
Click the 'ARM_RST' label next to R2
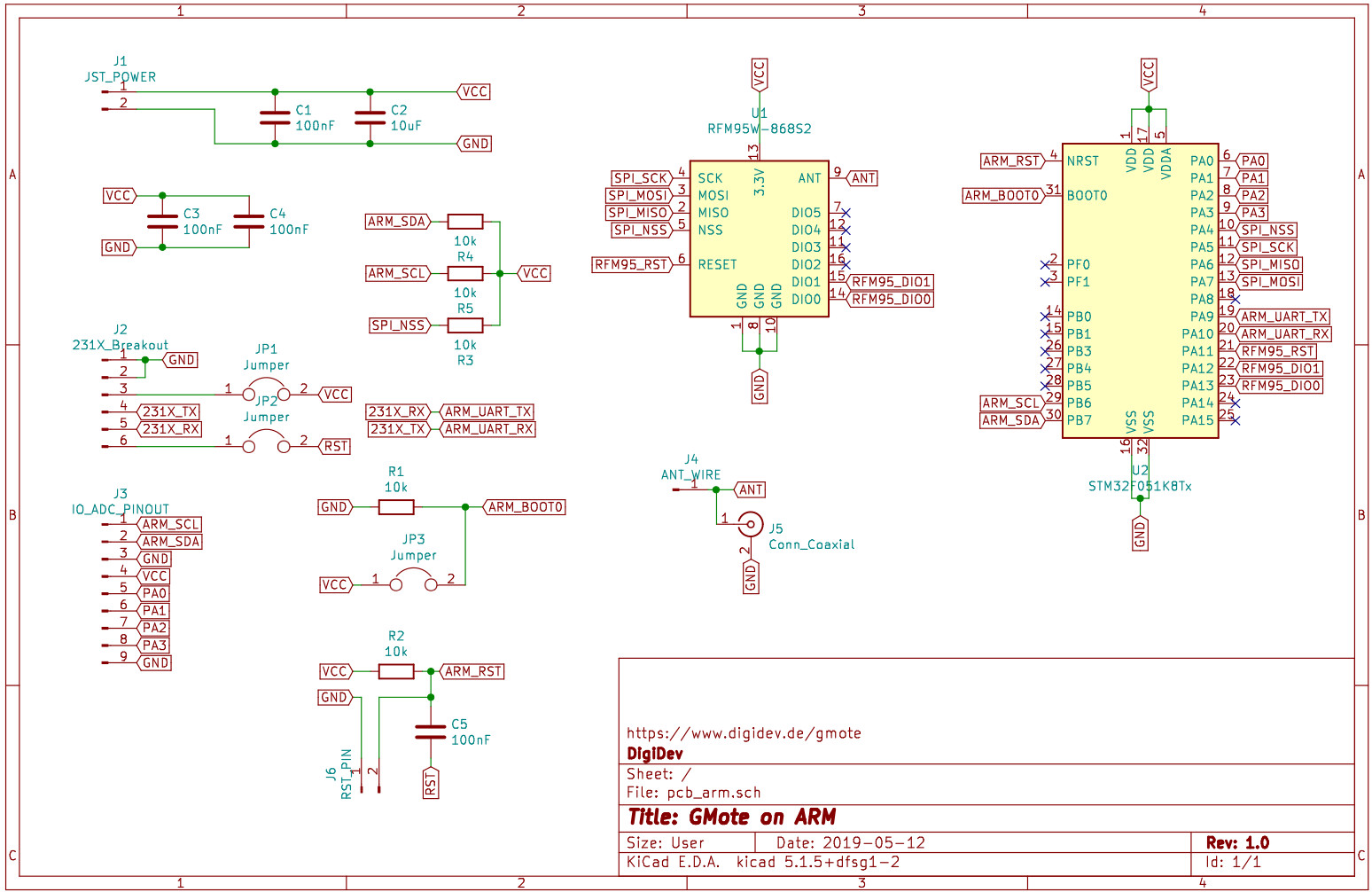[x=473, y=671]
